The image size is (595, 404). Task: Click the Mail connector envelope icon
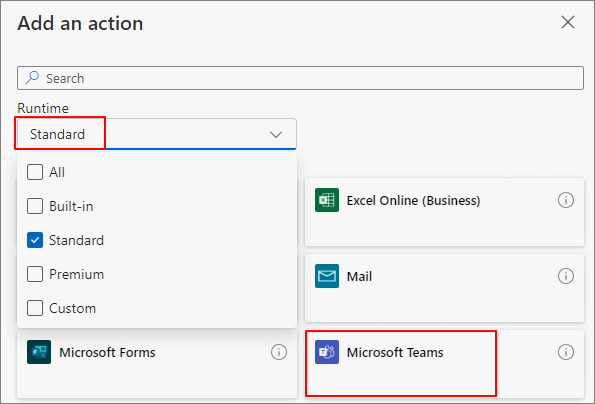pos(327,276)
